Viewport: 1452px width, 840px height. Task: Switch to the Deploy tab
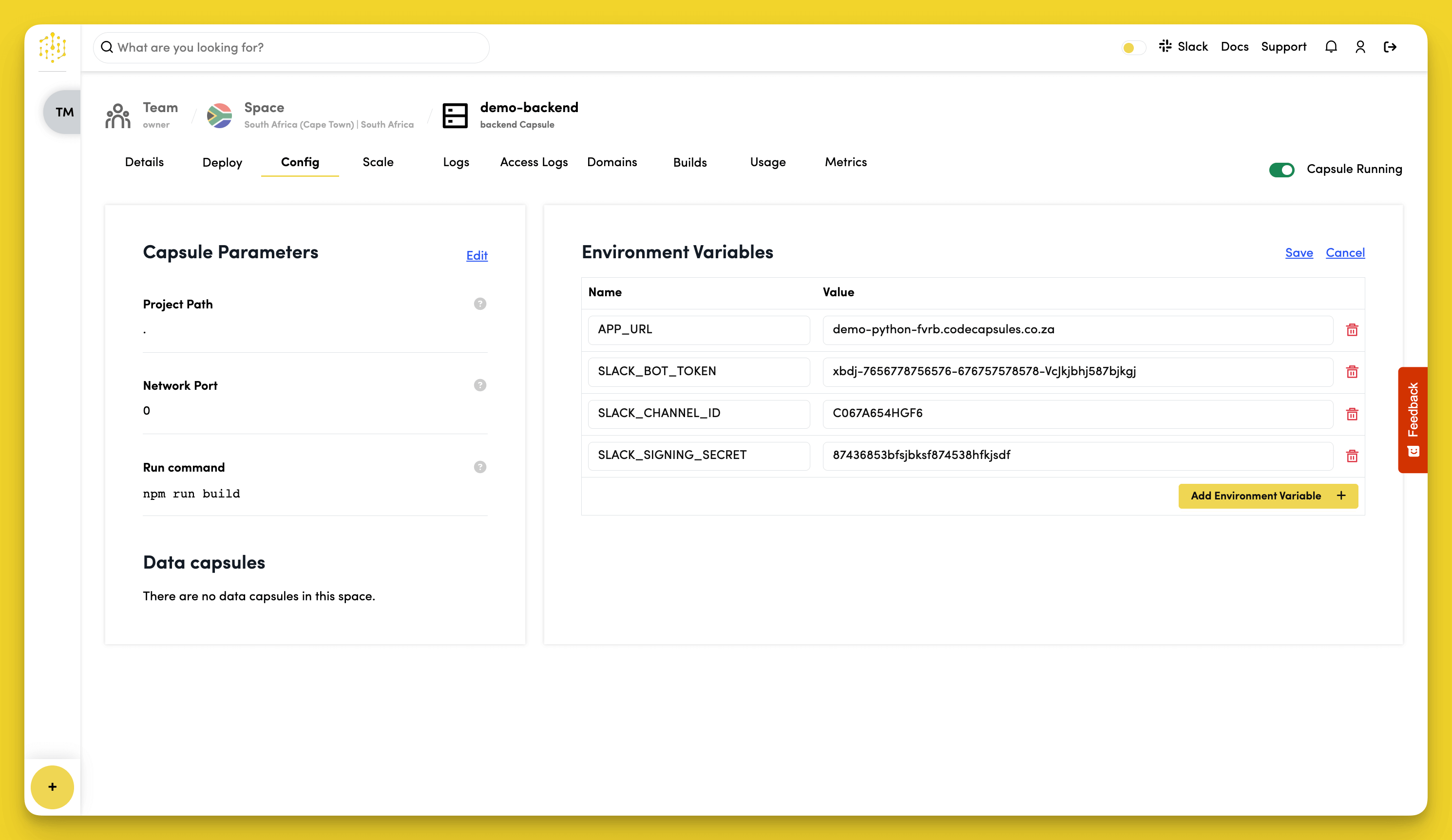[x=222, y=162]
